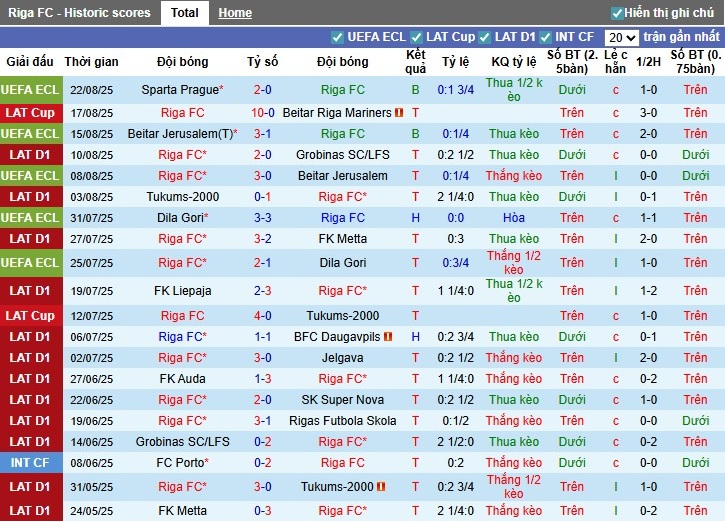Click LAT D1 badge on 10/08/25 row
725x523 pixels.
(30, 155)
